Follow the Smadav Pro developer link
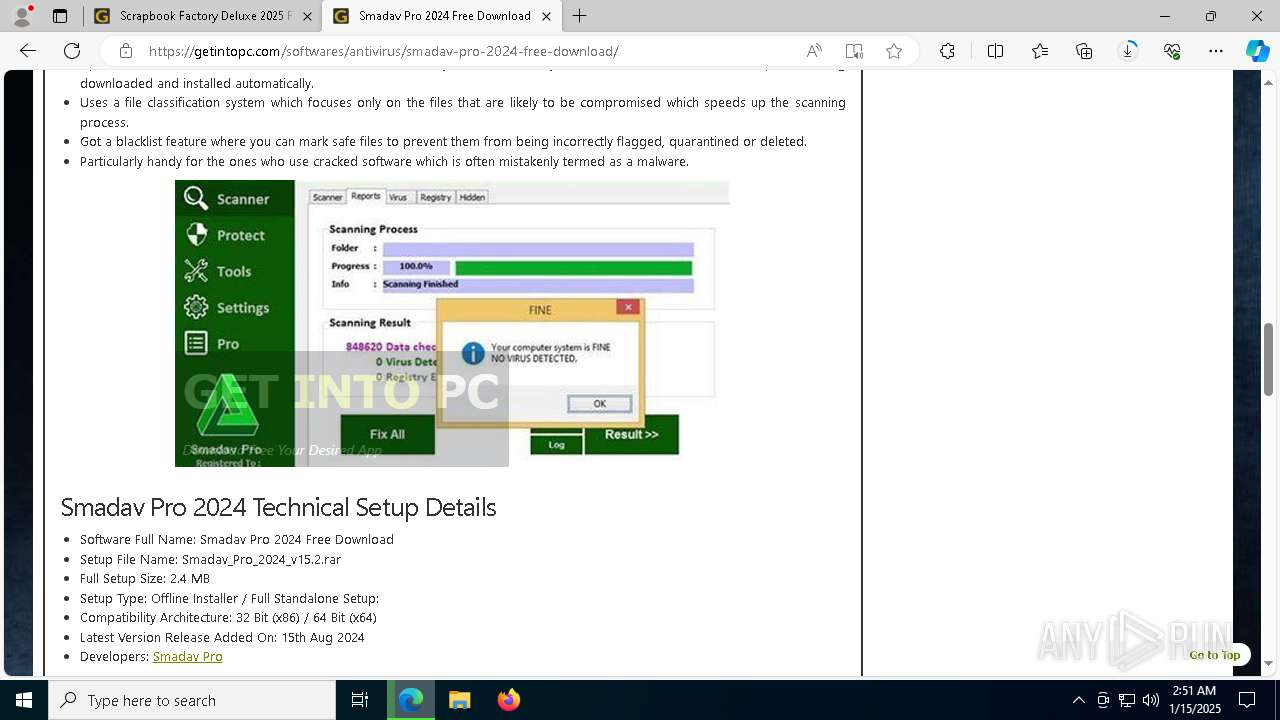Image resolution: width=1280 pixels, height=720 pixels. (x=188, y=657)
